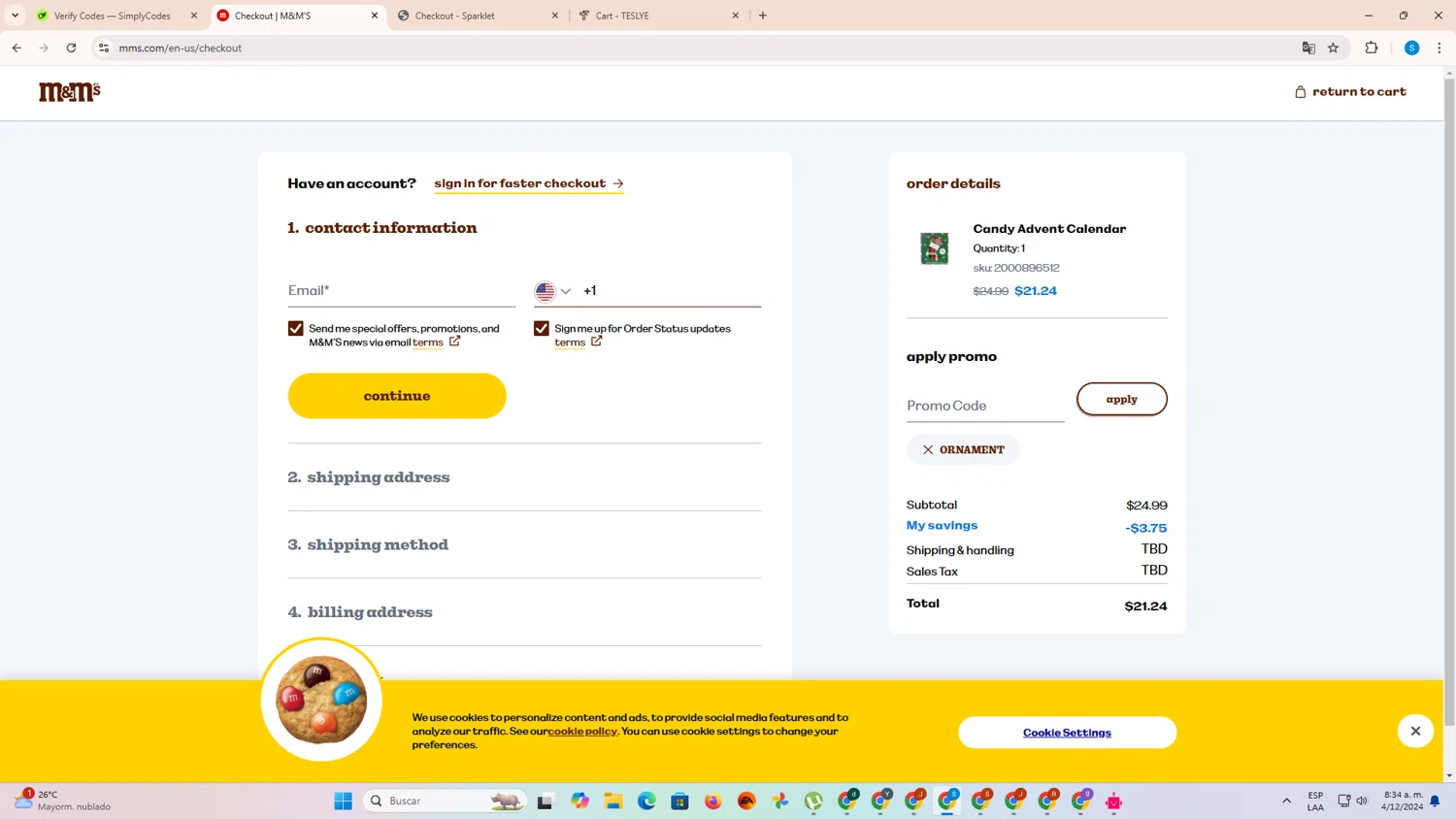Open the country code flag dropdown
The width and height of the screenshot is (1456, 819).
click(x=553, y=291)
